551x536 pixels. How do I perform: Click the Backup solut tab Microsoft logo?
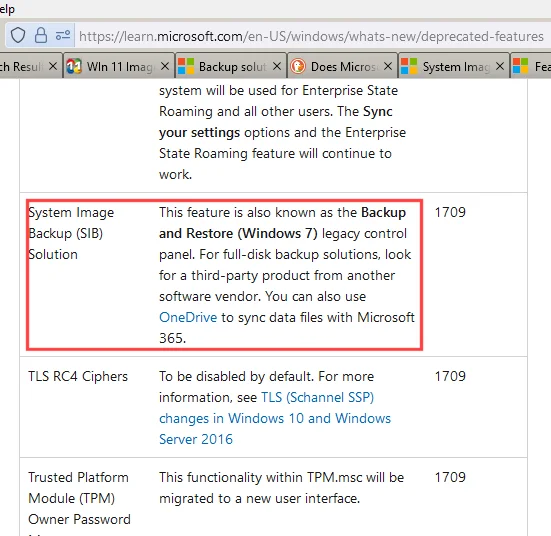pyautogui.click(x=186, y=66)
